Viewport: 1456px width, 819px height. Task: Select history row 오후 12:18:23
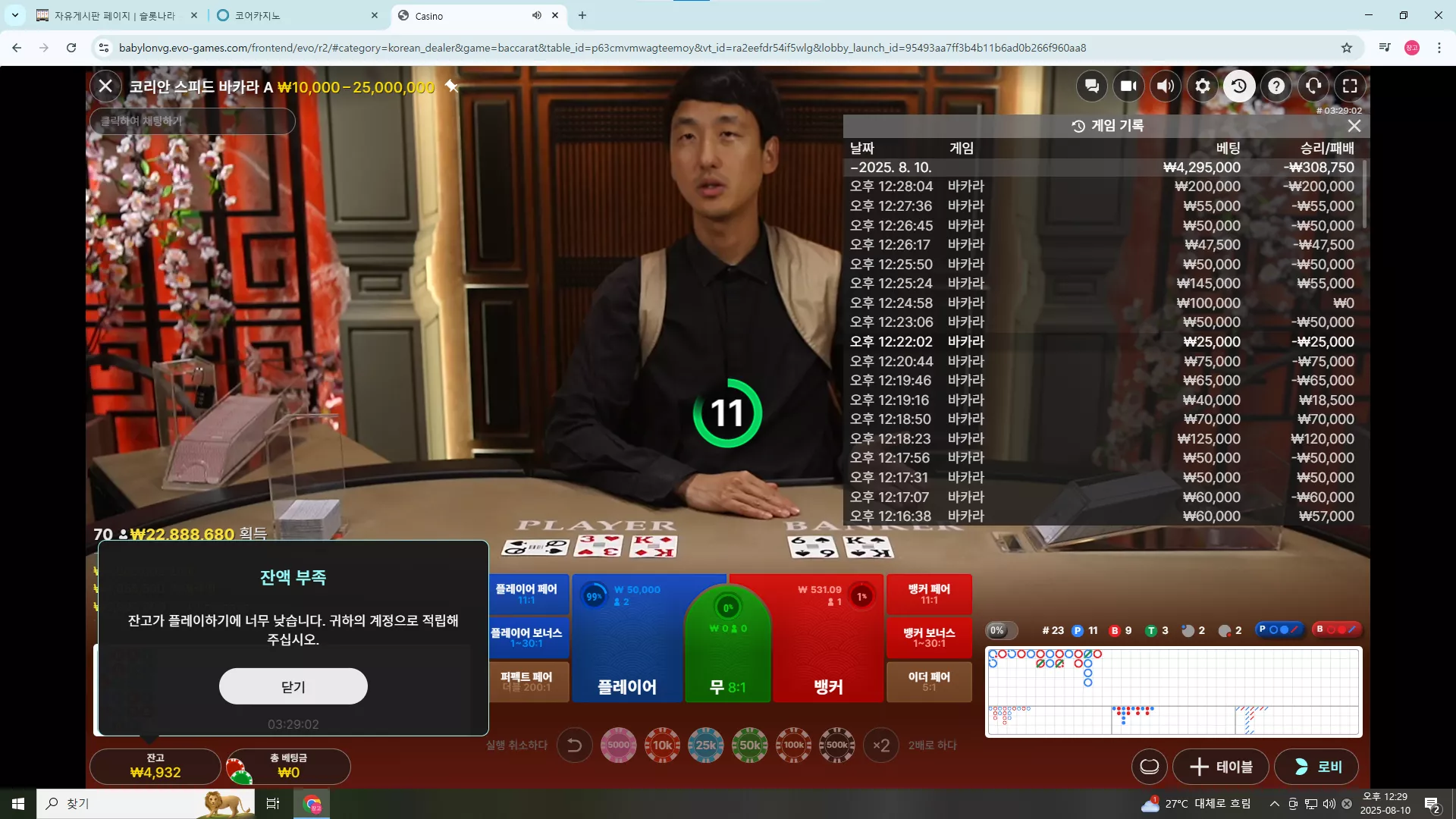click(x=1103, y=439)
